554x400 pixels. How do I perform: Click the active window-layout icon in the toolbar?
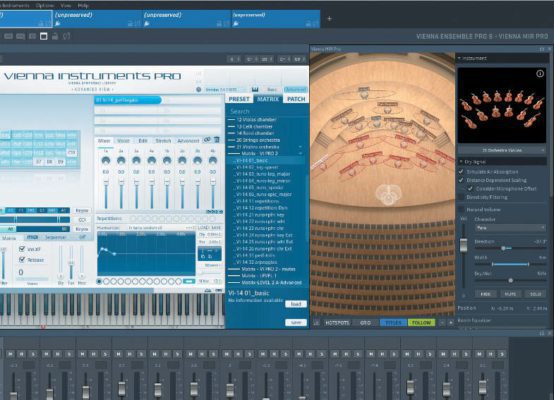pos(44,36)
